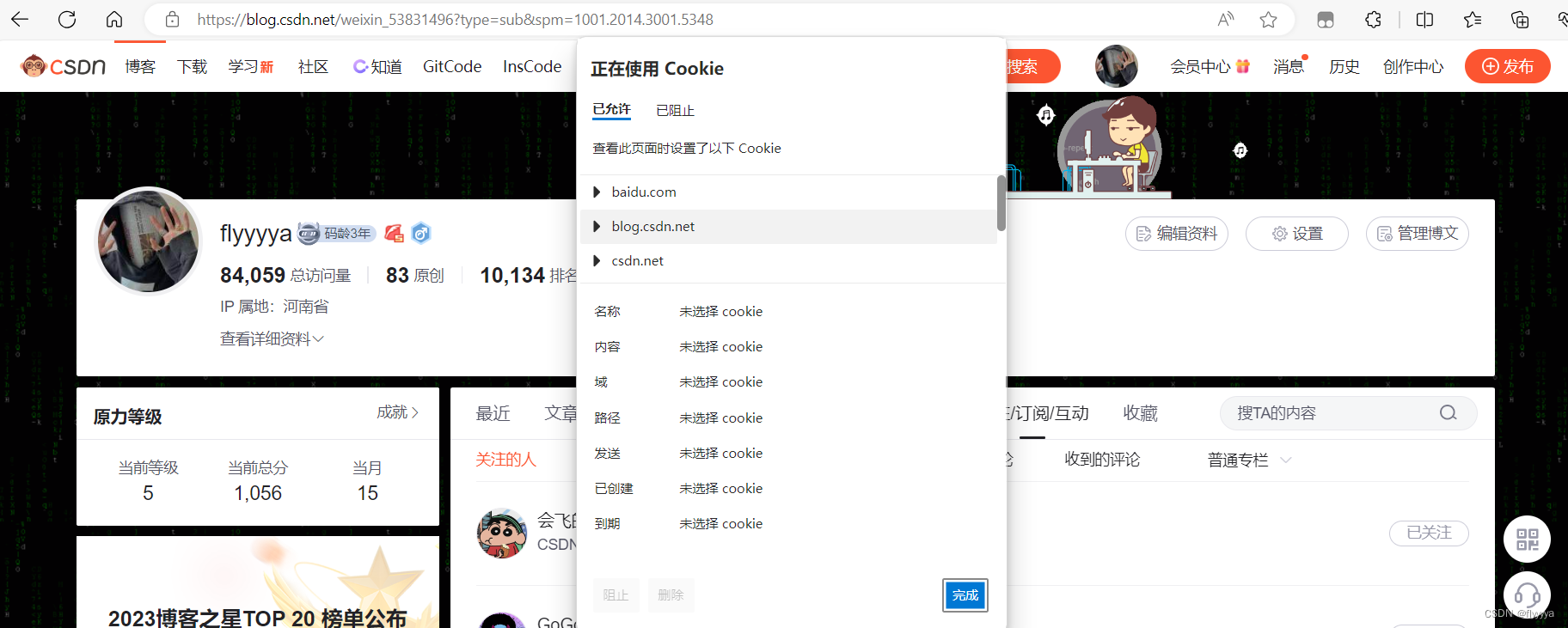Add page to favorites with star icon
The height and width of the screenshot is (628, 1568).
(x=1268, y=19)
